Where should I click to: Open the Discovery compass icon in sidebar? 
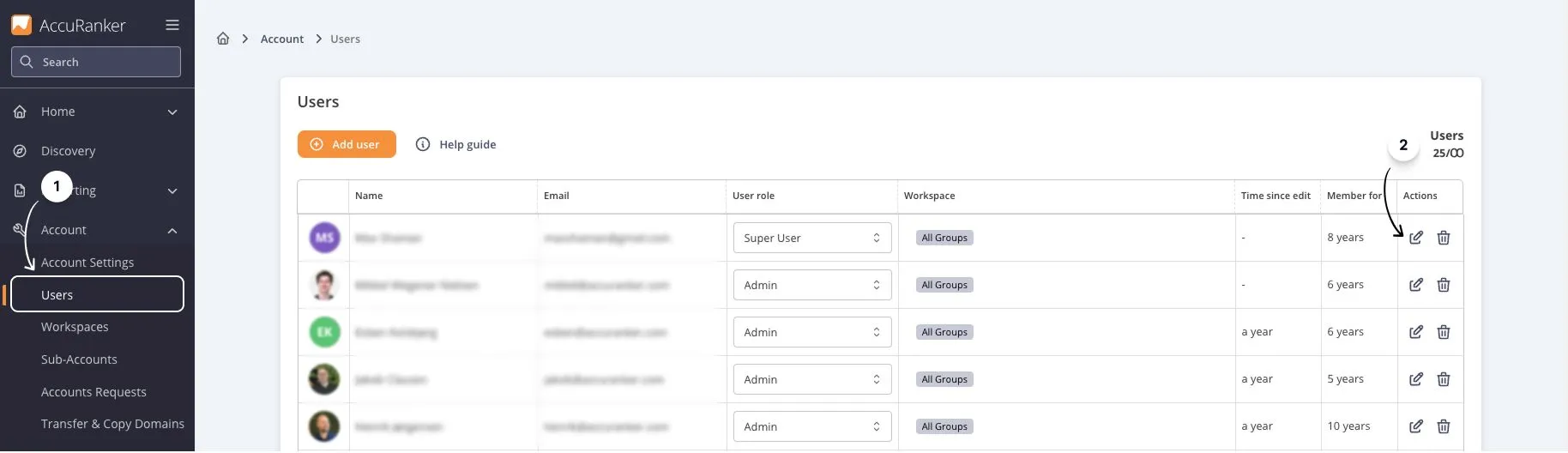(20, 151)
